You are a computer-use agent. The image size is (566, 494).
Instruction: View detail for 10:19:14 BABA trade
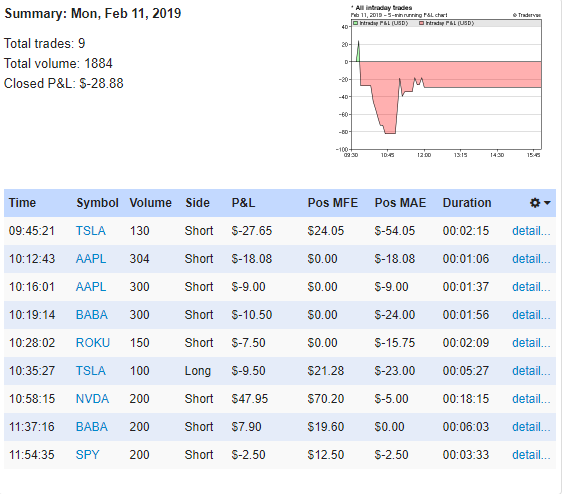click(x=531, y=315)
